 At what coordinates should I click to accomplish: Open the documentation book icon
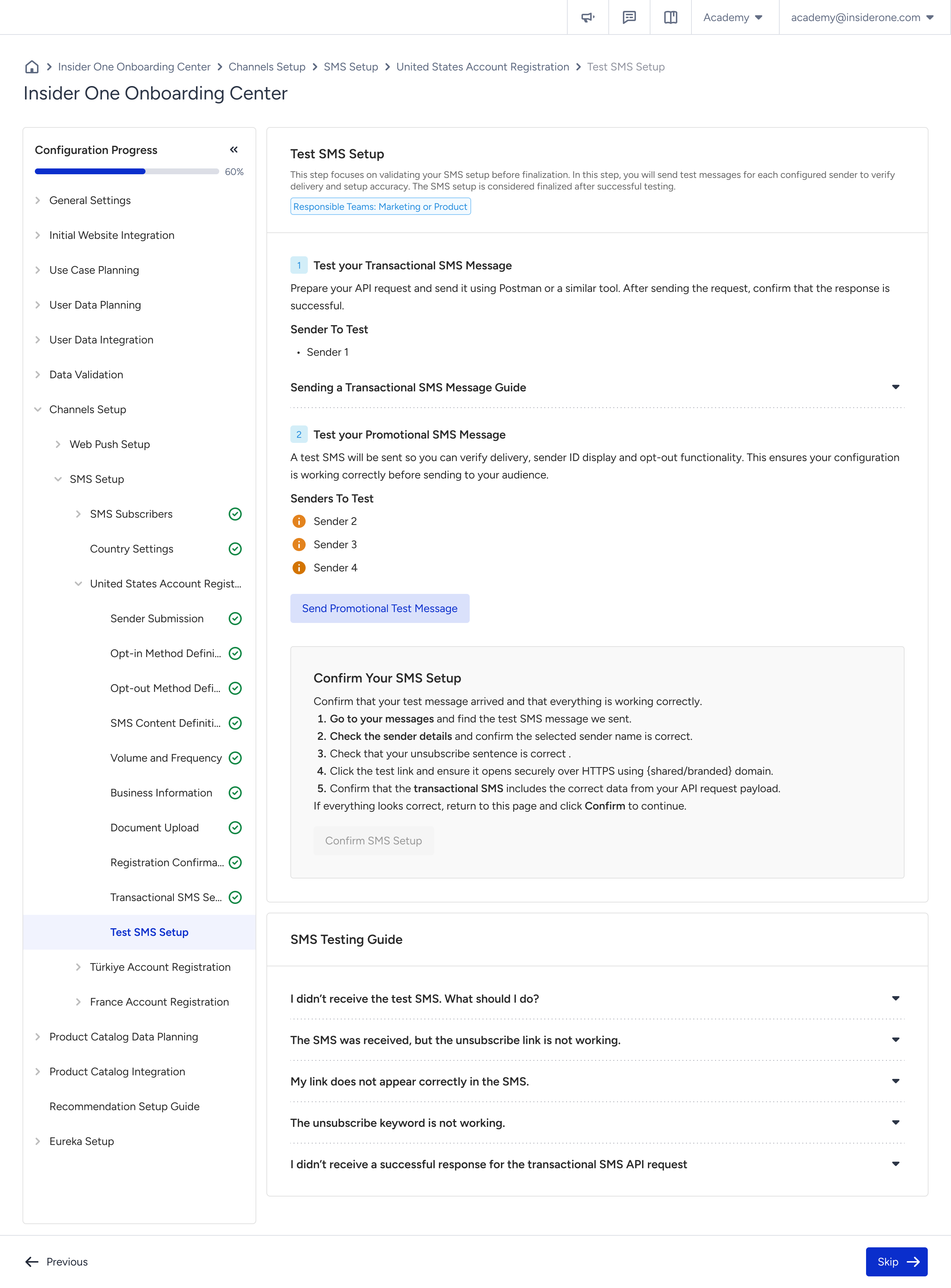[x=670, y=17]
